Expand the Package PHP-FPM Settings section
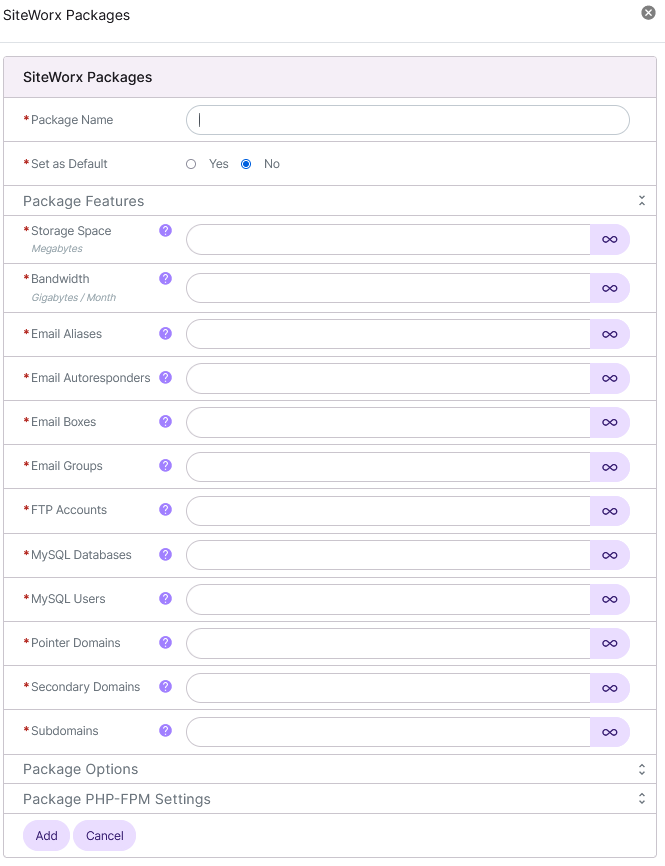 pos(642,798)
